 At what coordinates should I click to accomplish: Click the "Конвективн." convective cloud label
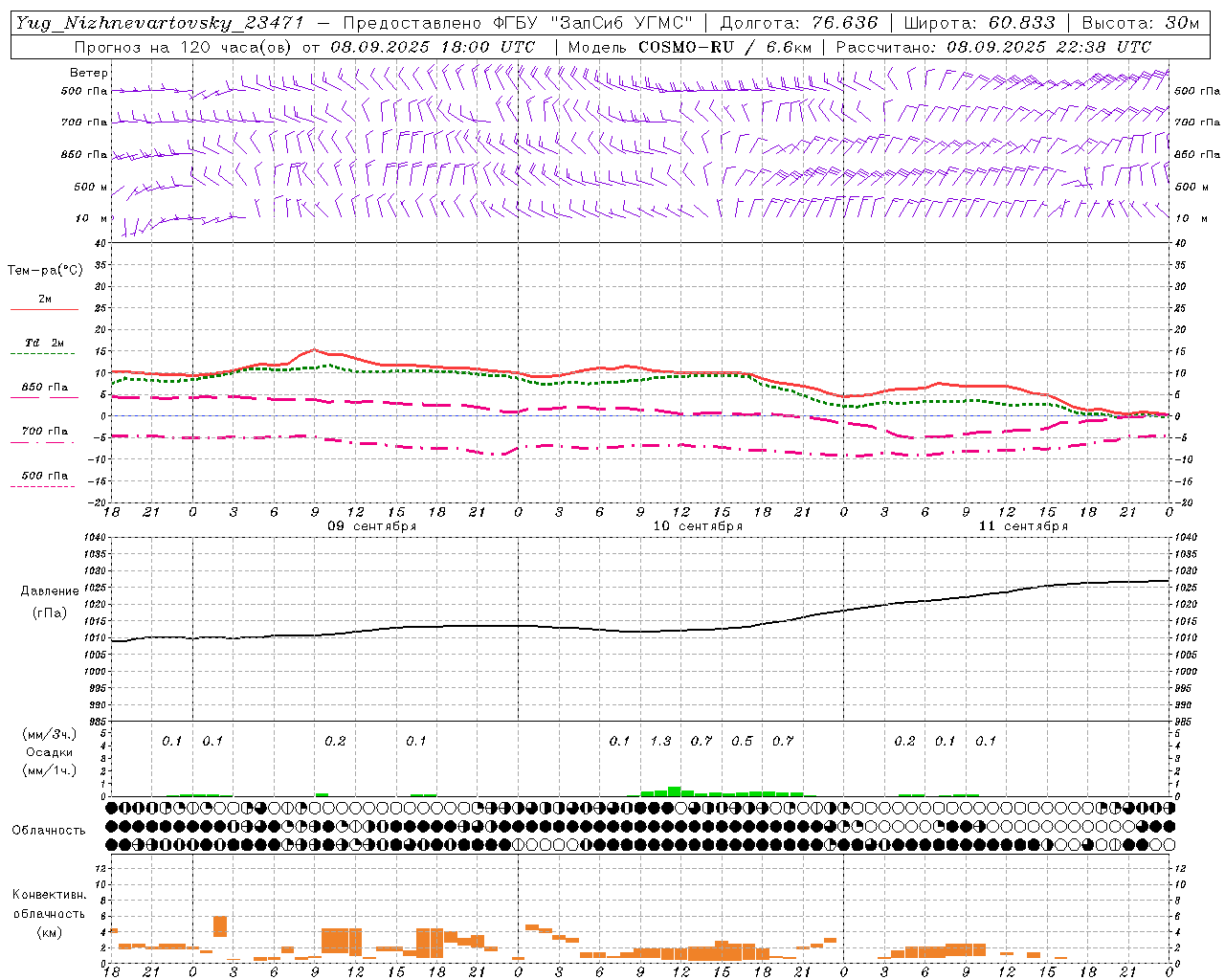tap(49, 895)
